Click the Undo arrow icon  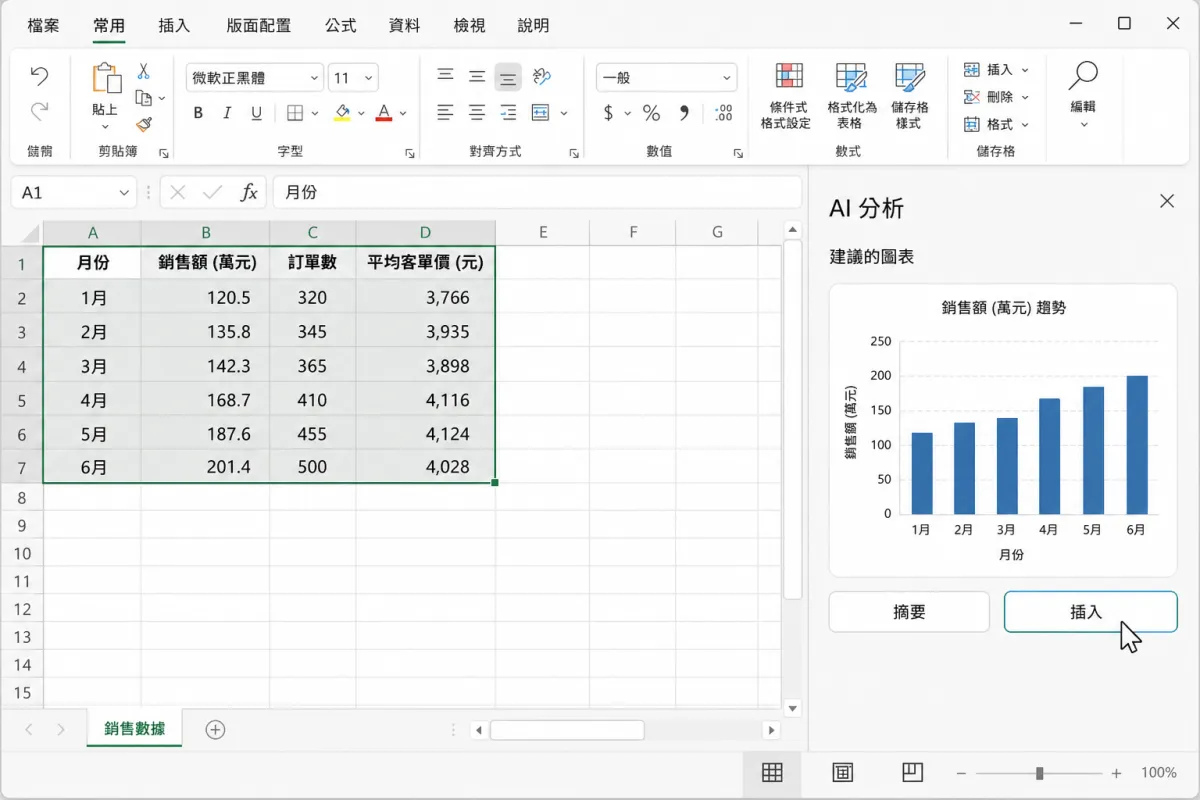pyautogui.click(x=39, y=75)
